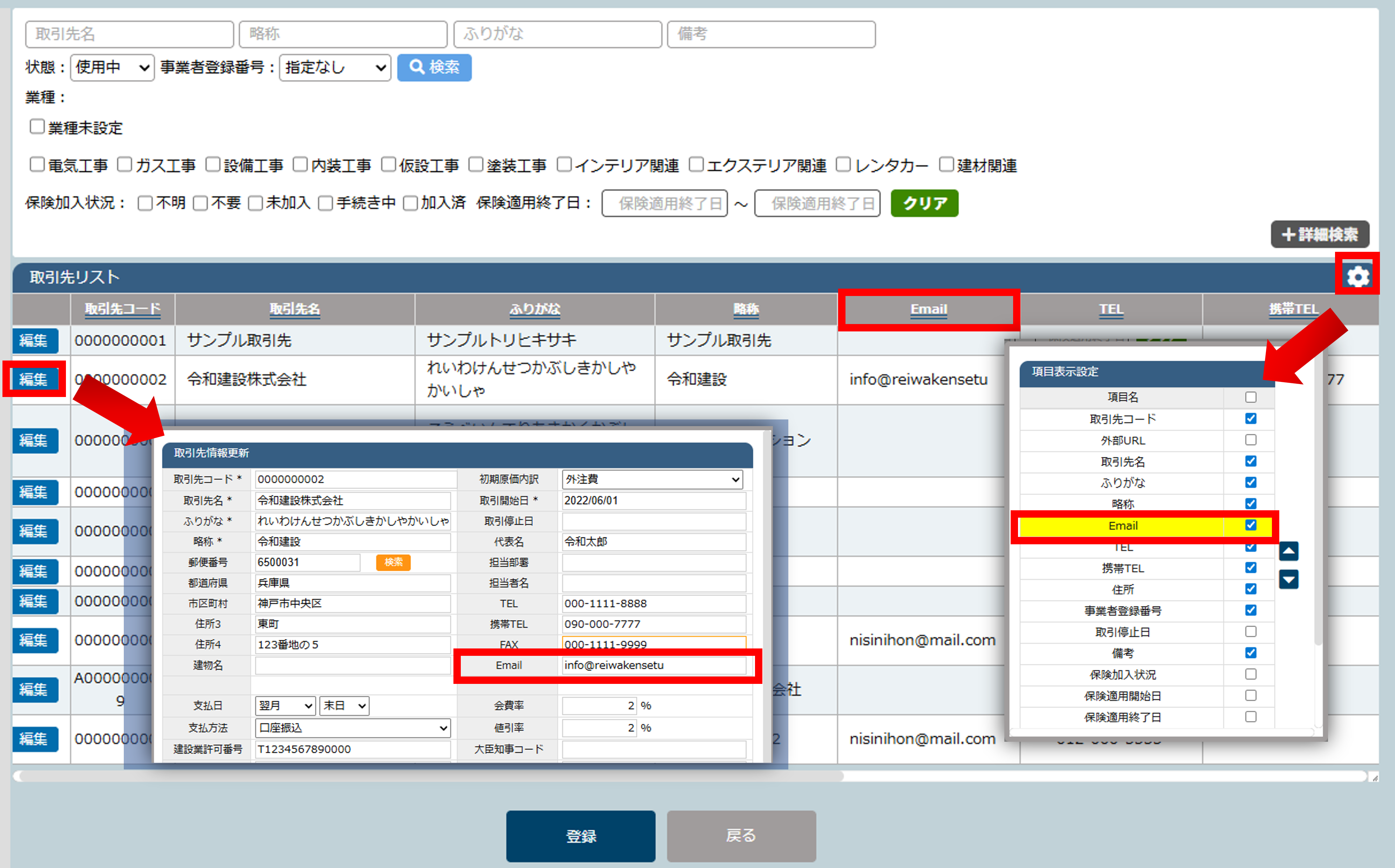This screenshot has width=1395, height=868.
Task: Open 事業者登録番号 dropdown
Action: (x=335, y=68)
